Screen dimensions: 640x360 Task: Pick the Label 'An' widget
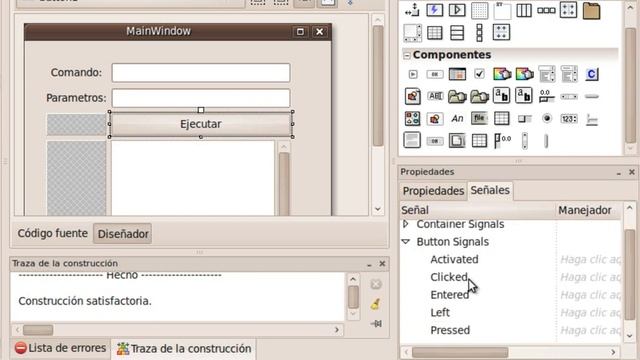tap(457, 118)
